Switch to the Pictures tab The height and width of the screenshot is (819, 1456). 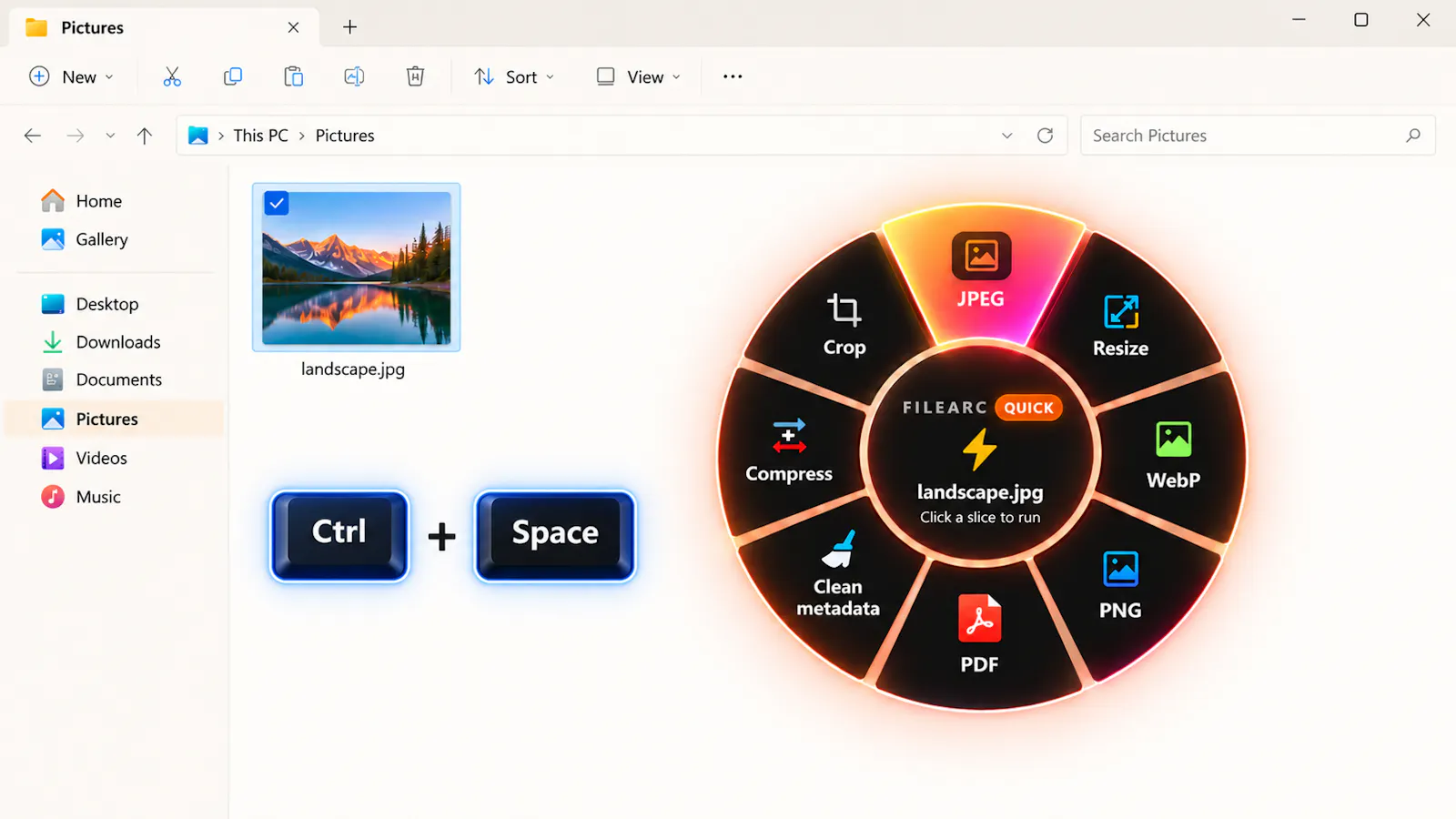[x=162, y=27]
